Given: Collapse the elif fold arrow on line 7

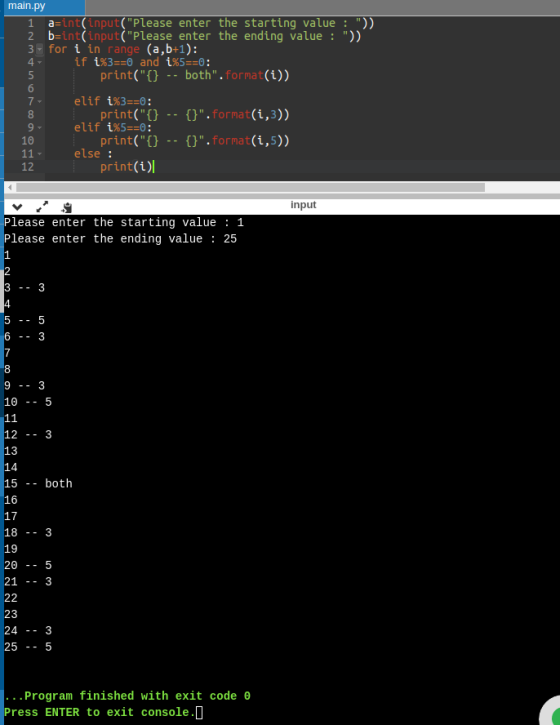Looking at the screenshot, I should [x=40, y=101].
